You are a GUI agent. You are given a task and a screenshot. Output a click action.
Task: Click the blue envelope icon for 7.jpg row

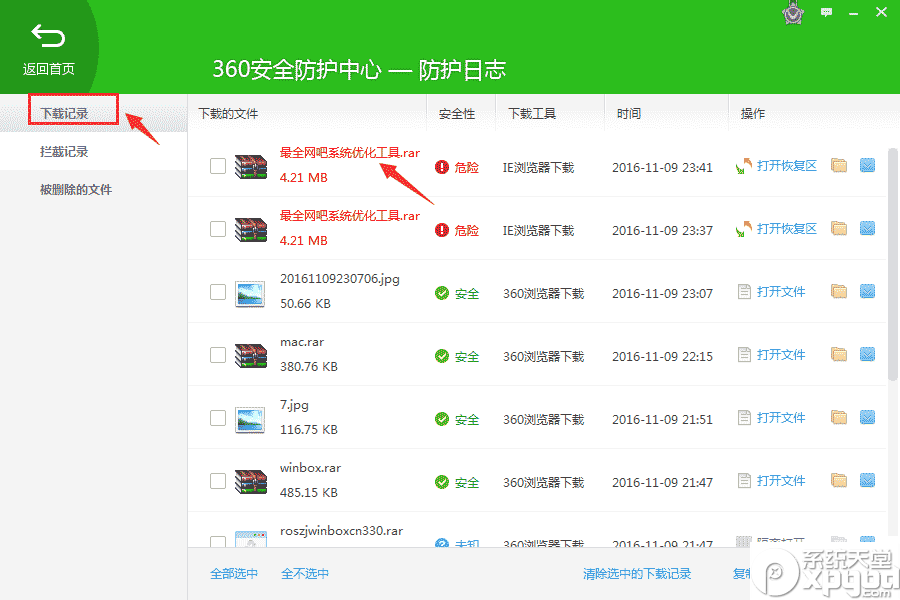click(868, 417)
